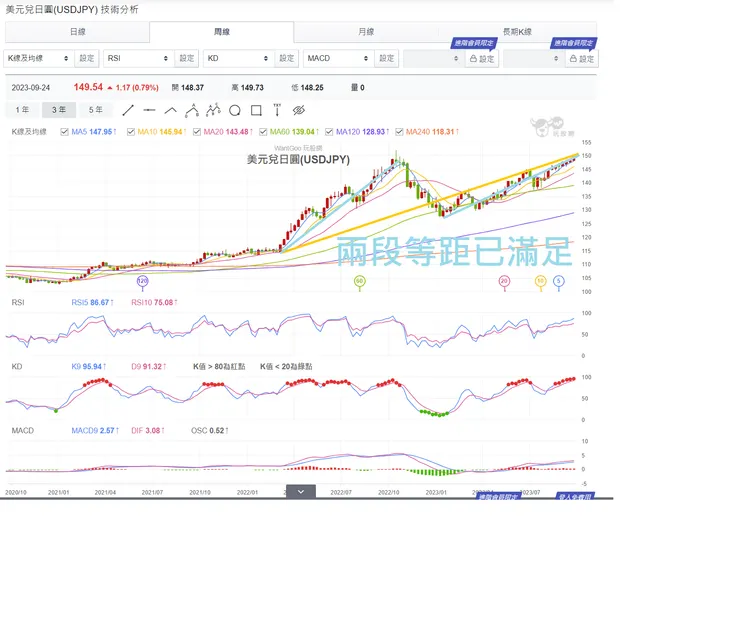Image resolution: width=740 pixels, height=637 pixels.
Task: Choose the angle line drawing tool
Action: coord(170,110)
